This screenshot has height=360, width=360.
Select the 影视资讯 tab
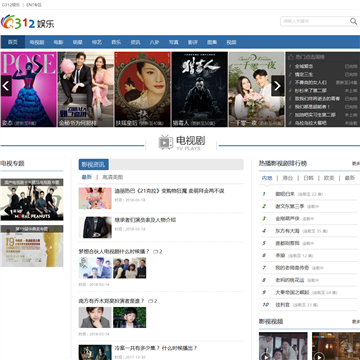(x=94, y=164)
